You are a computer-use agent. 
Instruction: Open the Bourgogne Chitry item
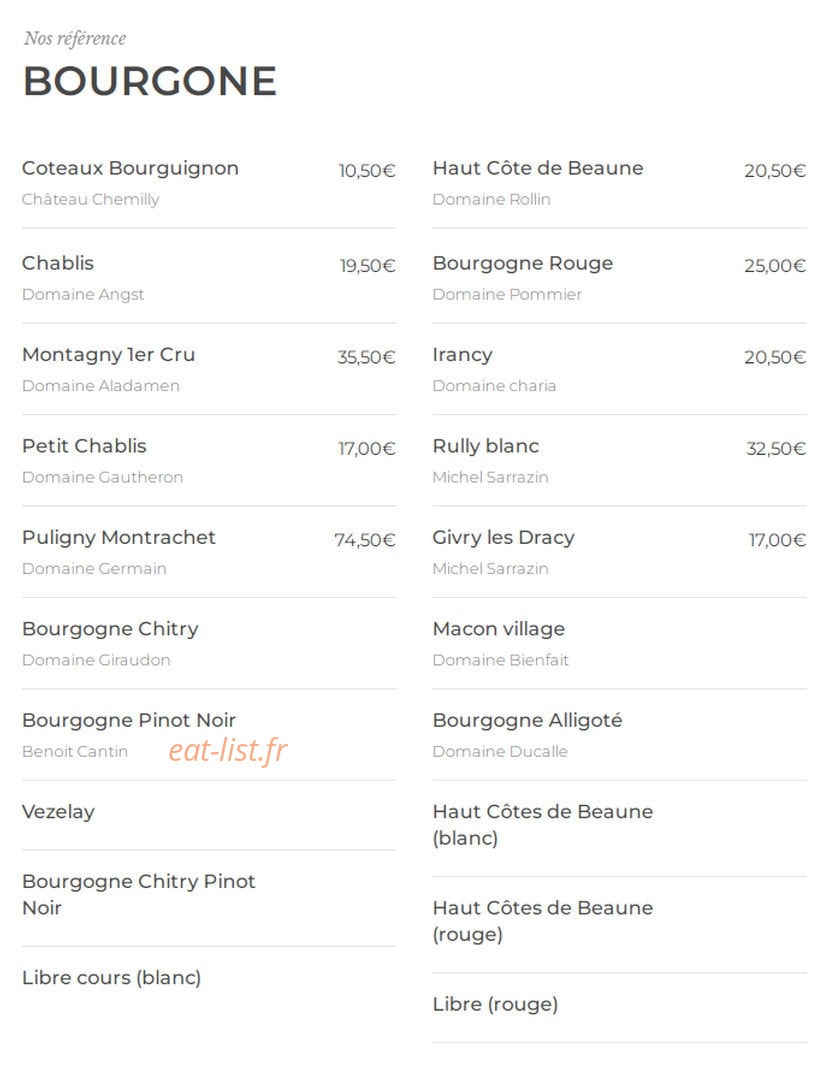click(209, 643)
